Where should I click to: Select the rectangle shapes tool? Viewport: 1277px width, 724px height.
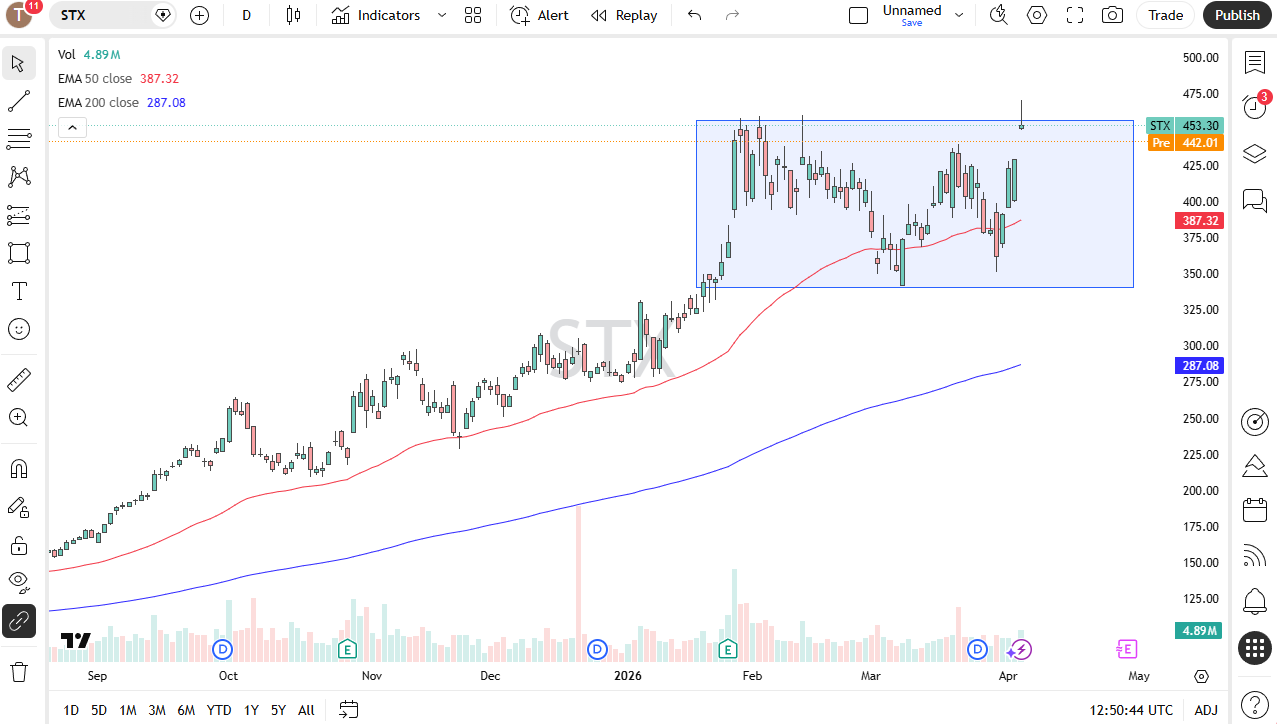tap(18, 253)
